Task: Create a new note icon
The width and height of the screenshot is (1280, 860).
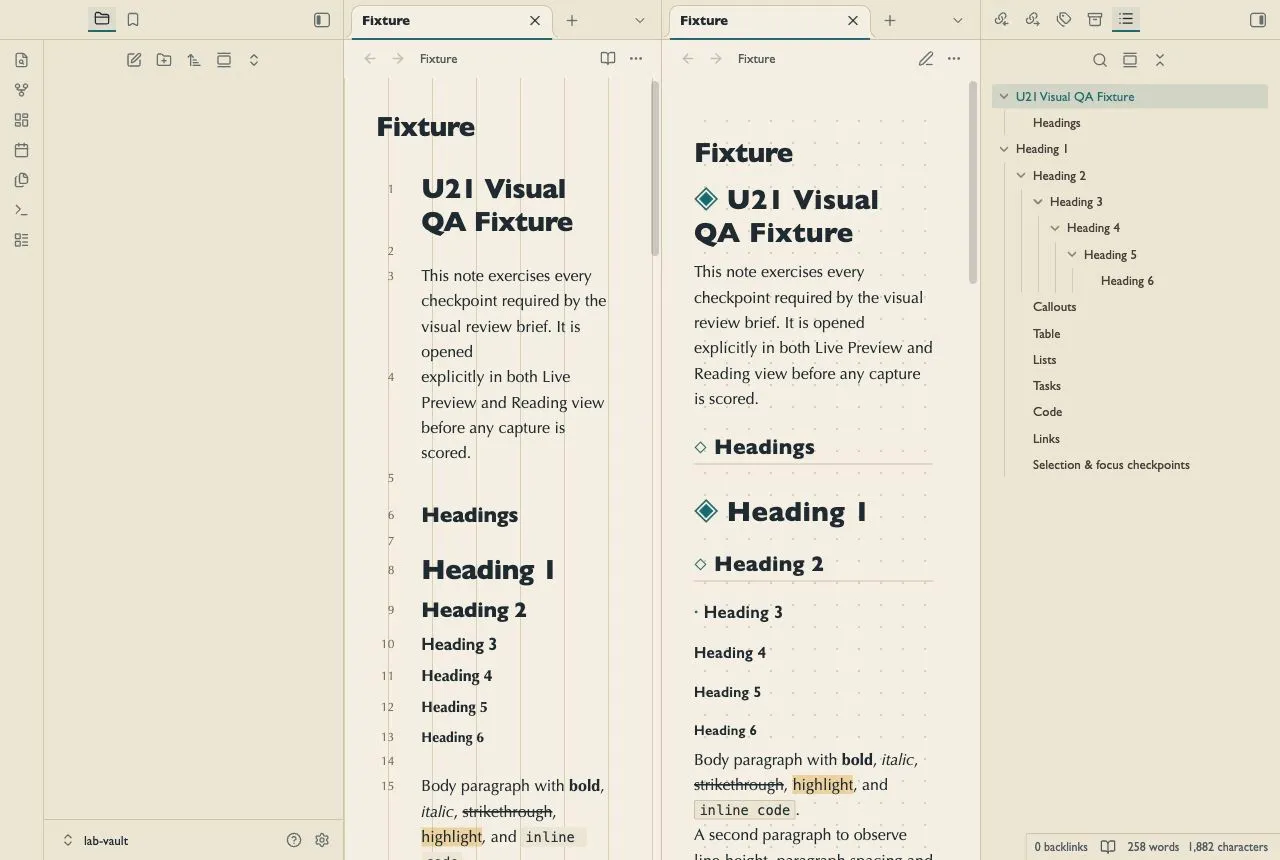Action: tap(134, 60)
